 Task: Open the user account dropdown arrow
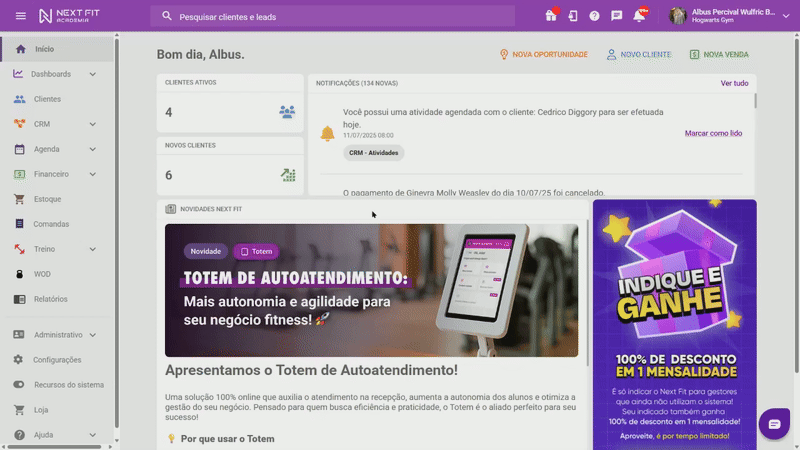click(x=786, y=16)
